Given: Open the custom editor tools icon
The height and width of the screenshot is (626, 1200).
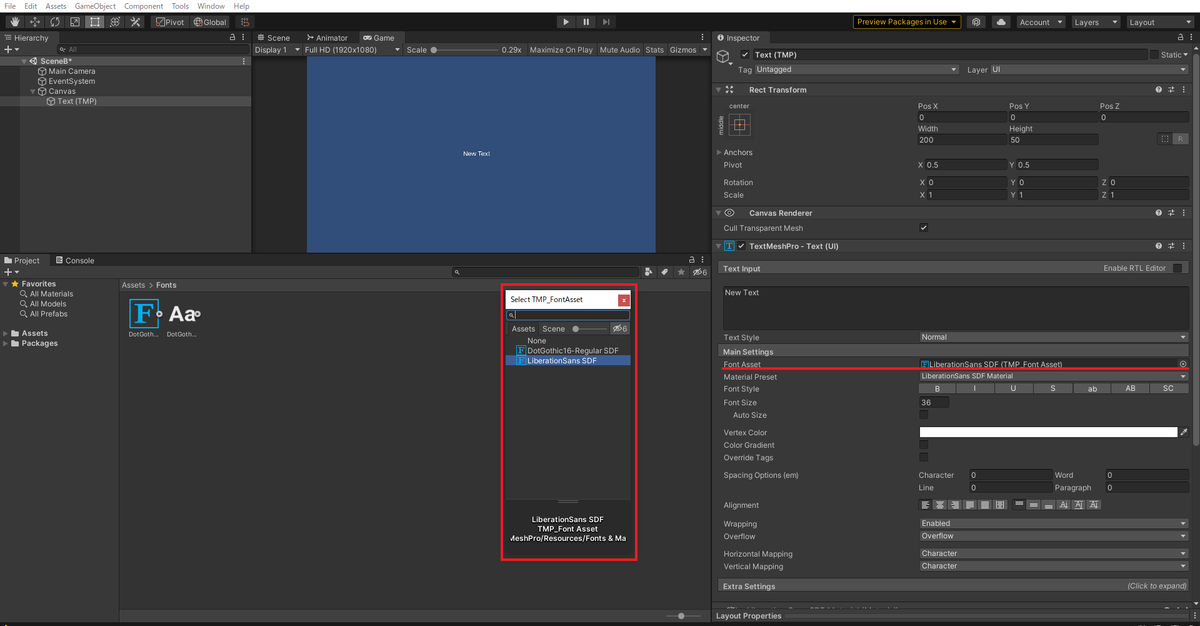Looking at the screenshot, I should pos(135,22).
